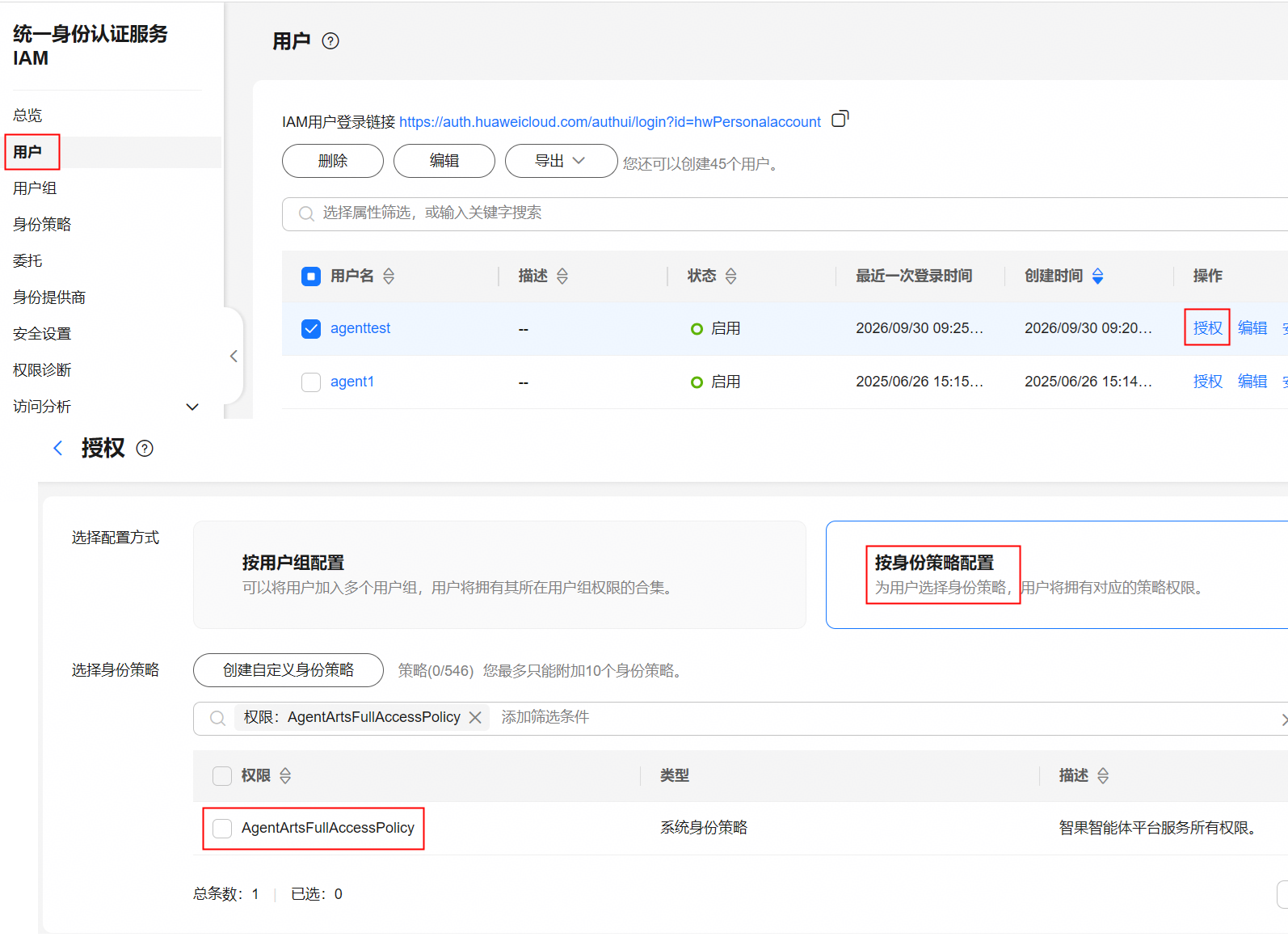
Task: Click 创建自定义身份策略 button
Action: 288,670
